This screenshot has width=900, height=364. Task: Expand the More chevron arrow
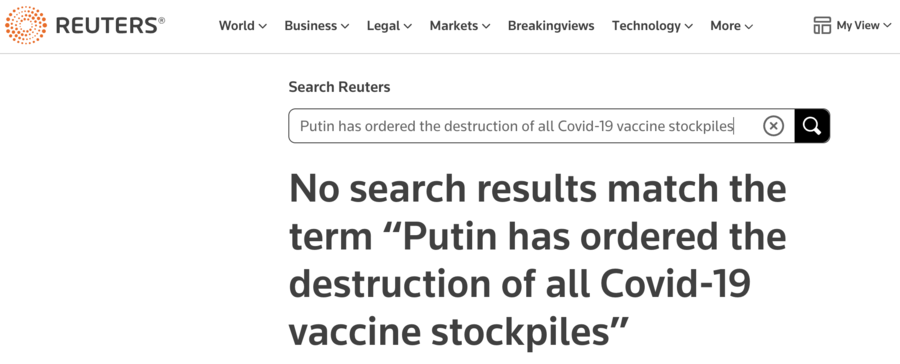point(748,26)
